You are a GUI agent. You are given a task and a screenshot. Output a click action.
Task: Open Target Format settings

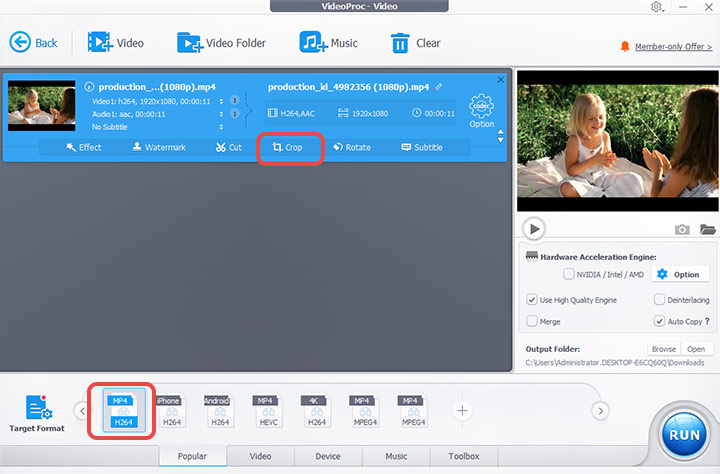pos(37,413)
